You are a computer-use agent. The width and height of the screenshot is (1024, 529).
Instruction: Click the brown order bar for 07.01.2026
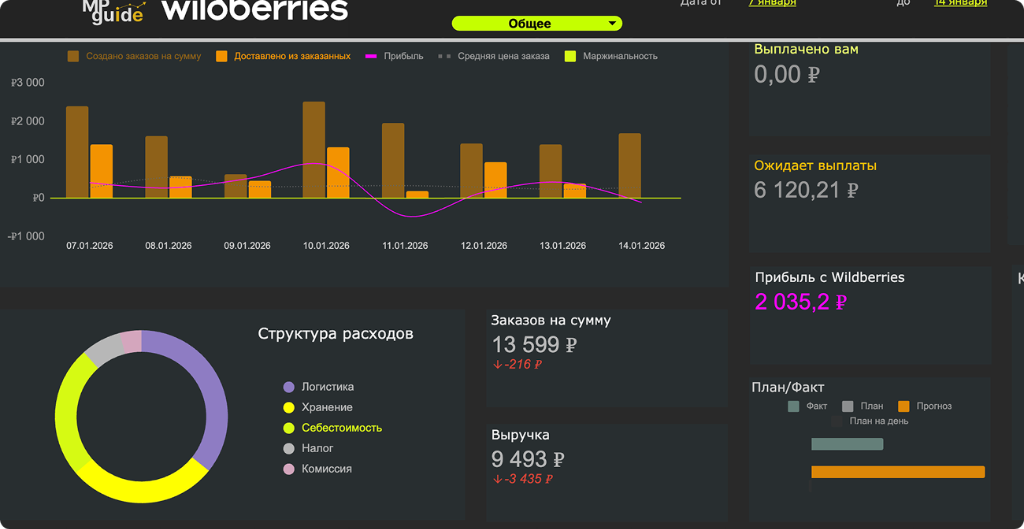[x=77, y=152]
